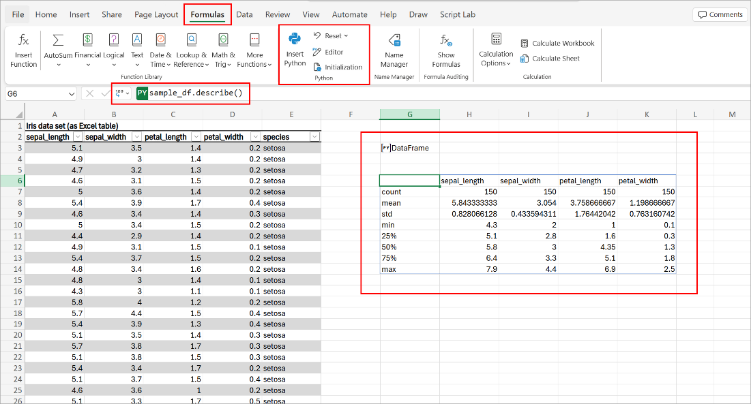Click the Name Box showing G6
The image size is (751, 404).
pyautogui.click(x=30, y=93)
